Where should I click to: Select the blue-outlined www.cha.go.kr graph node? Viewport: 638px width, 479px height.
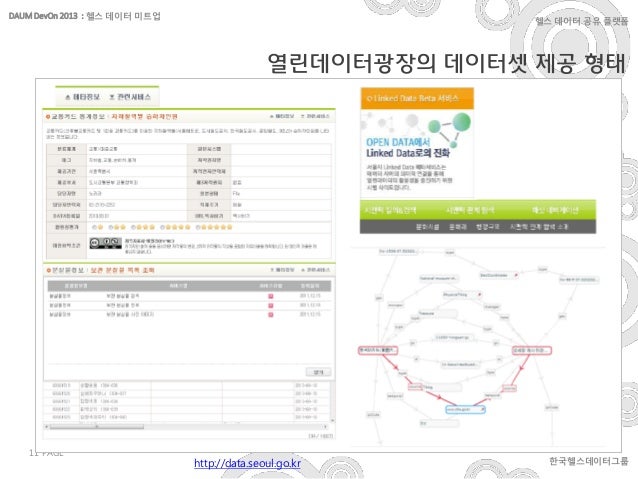(x=465, y=409)
